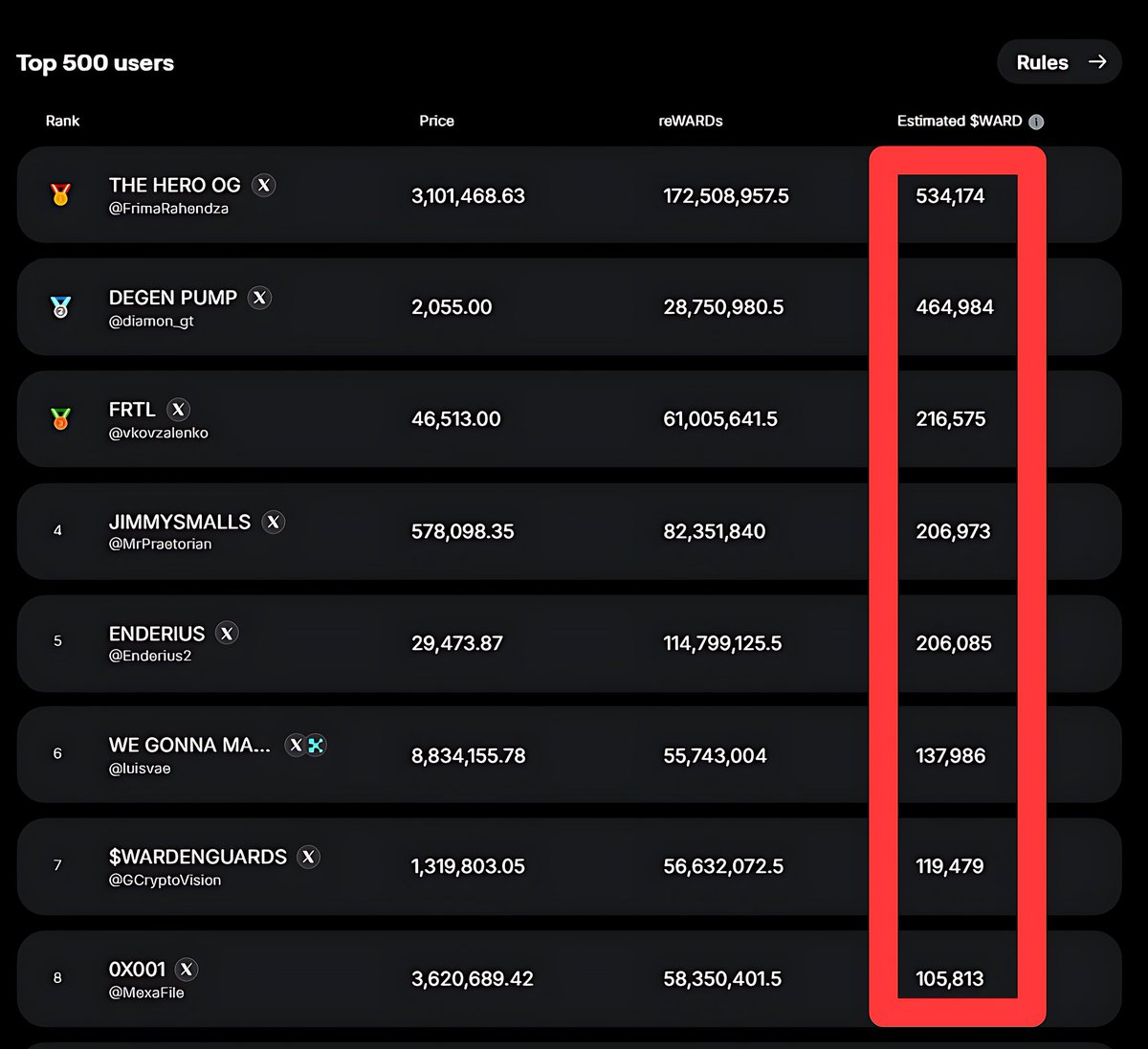The image size is (1148, 1049).
Task: Open the @luisvae handle
Action: (140, 769)
